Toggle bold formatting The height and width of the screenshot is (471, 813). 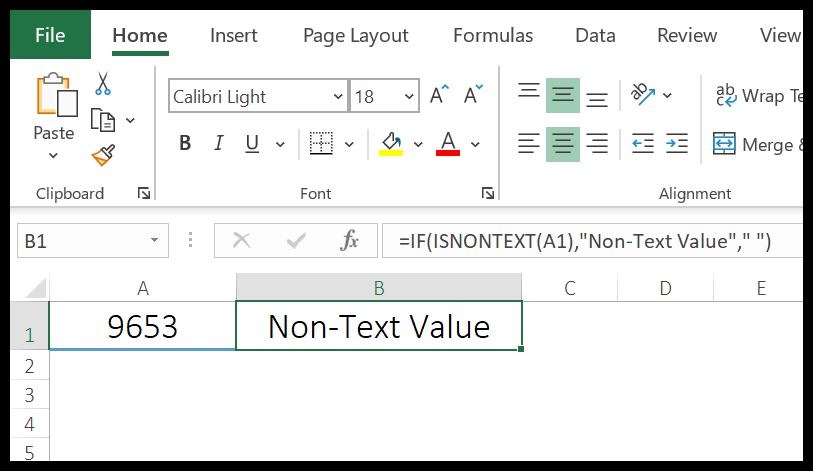pos(185,143)
